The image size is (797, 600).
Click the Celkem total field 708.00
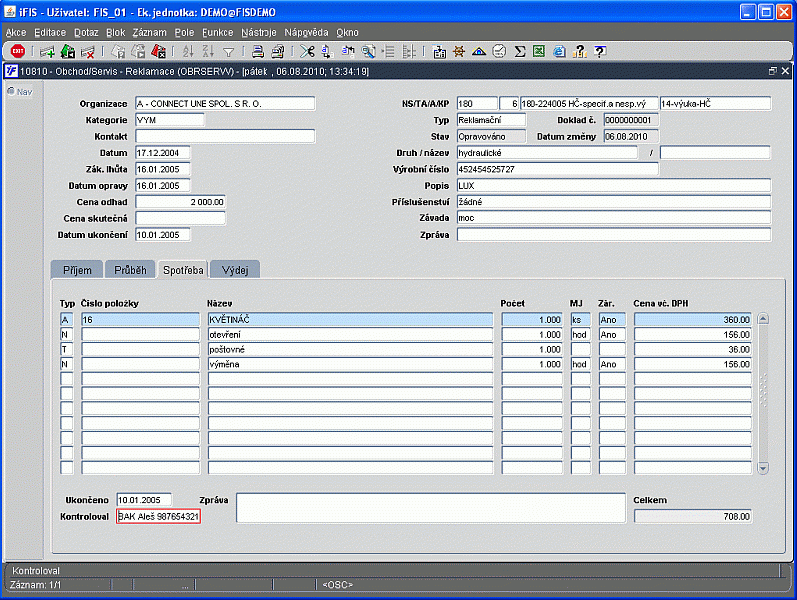coord(692,517)
